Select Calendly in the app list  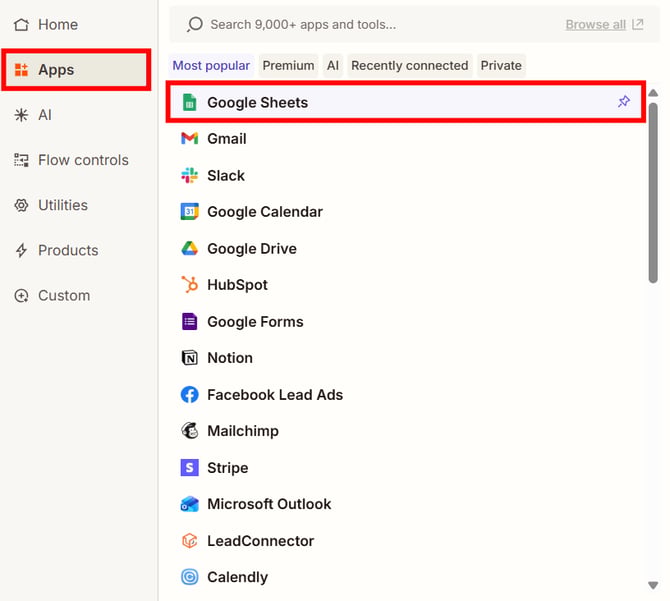[x=406, y=578]
